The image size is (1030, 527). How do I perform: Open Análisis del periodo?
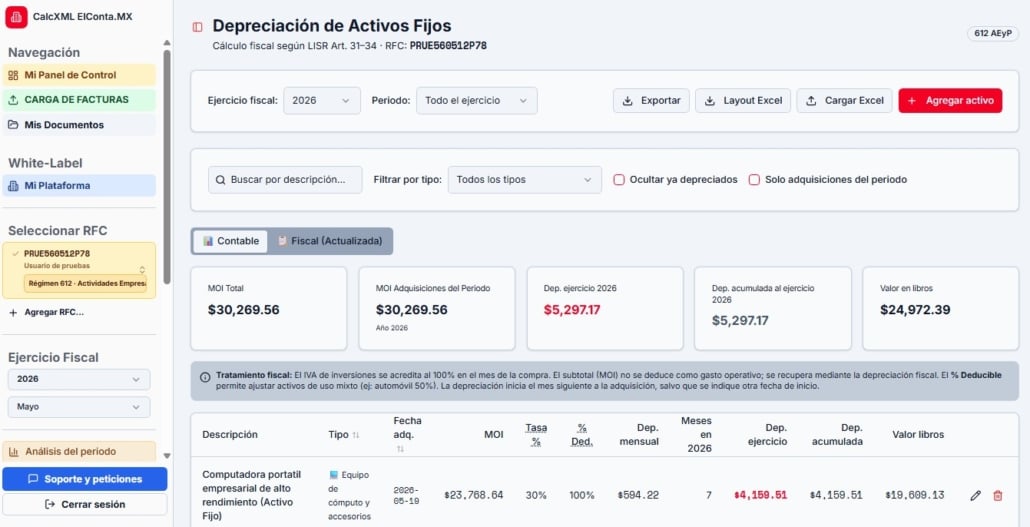point(79,451)
